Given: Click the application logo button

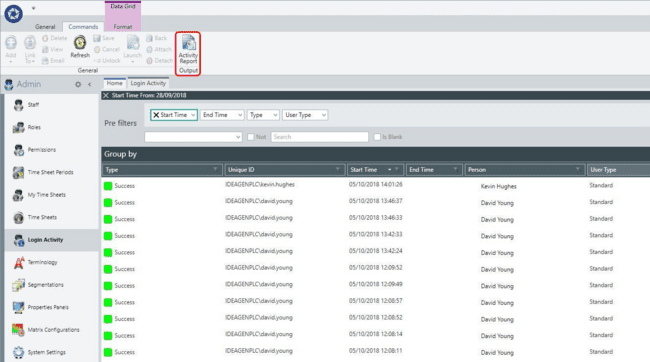Looking at the screenshot, I should tap(13, 14).
